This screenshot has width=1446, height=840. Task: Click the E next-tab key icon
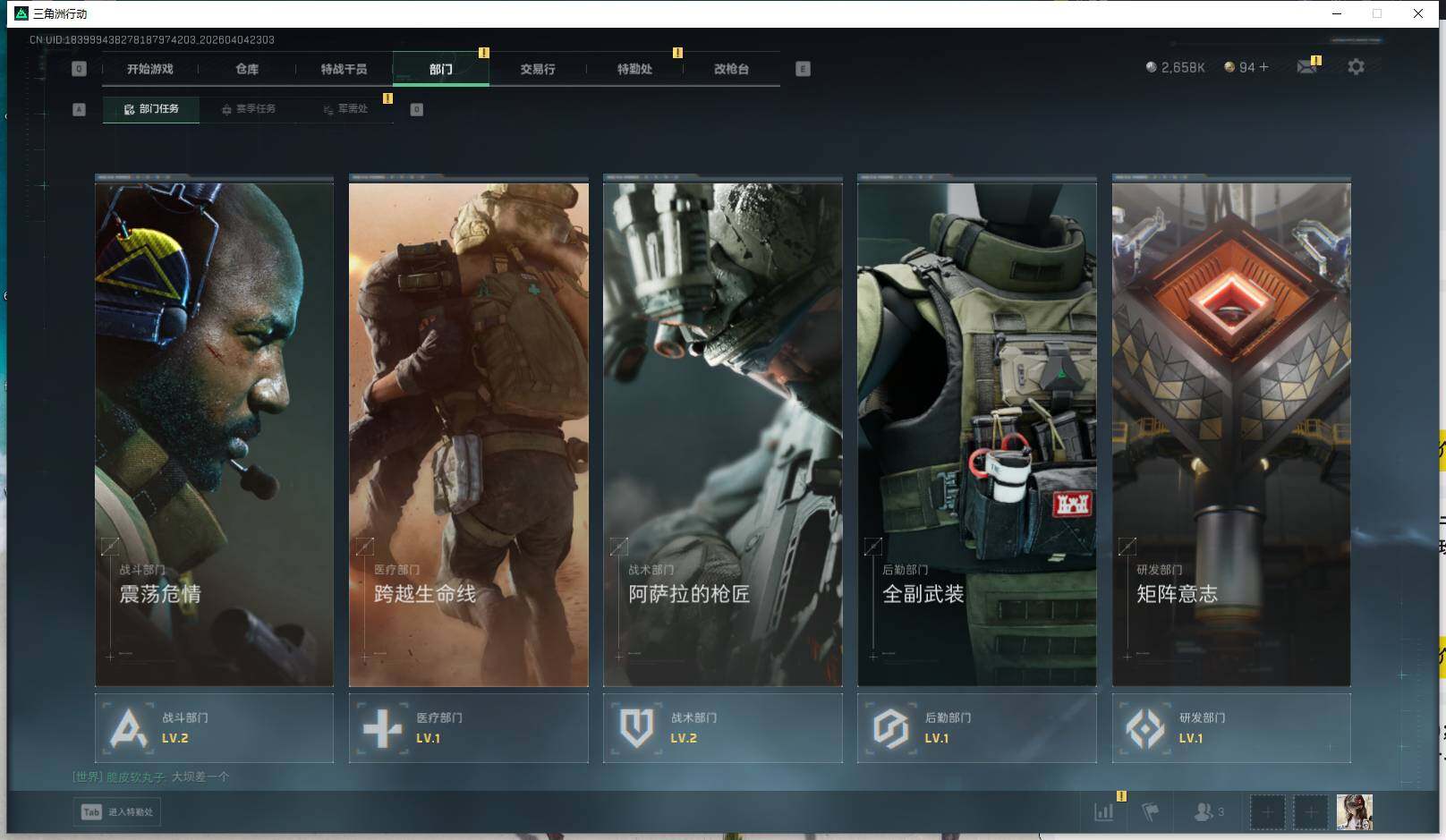(x=803, y=69)
